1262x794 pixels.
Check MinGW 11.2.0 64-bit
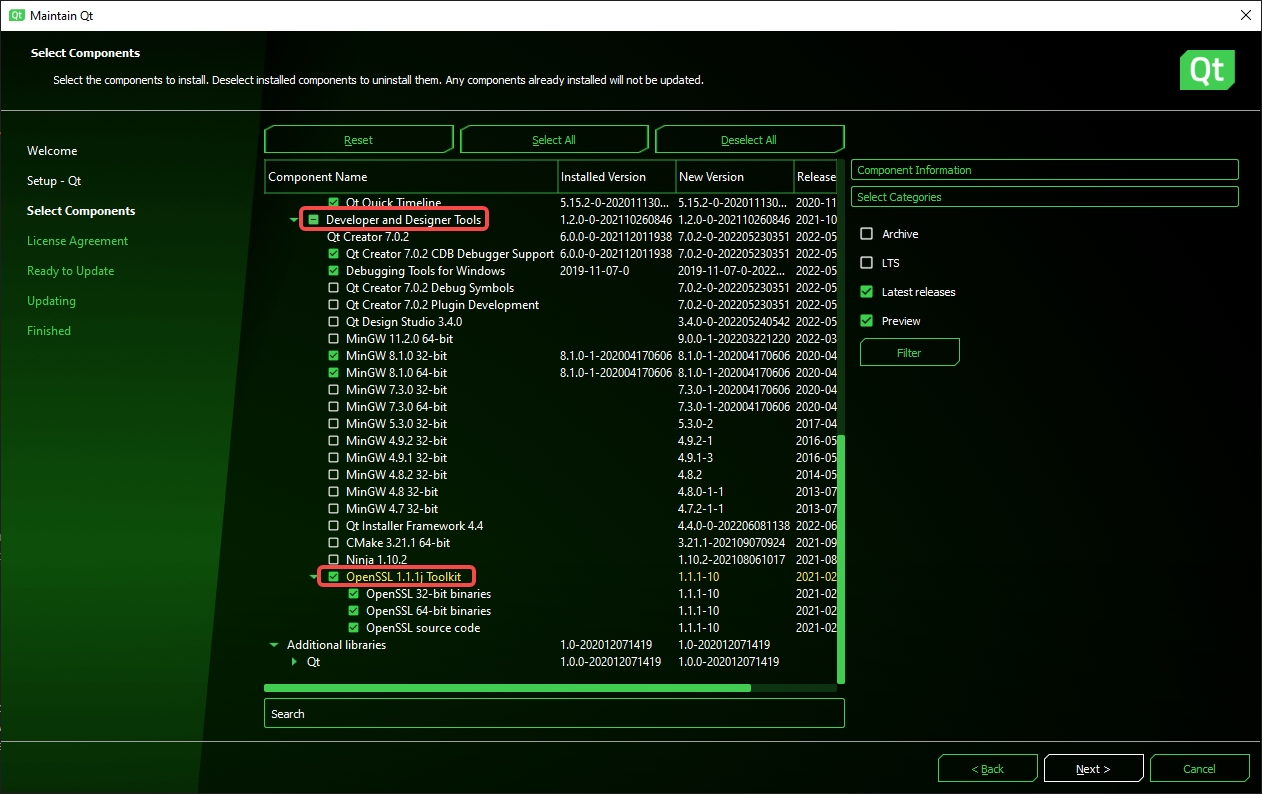[334, 339]
